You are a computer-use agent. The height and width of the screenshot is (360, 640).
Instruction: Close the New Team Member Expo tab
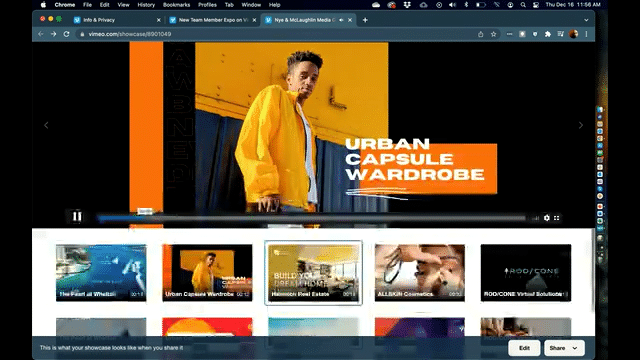254,20
